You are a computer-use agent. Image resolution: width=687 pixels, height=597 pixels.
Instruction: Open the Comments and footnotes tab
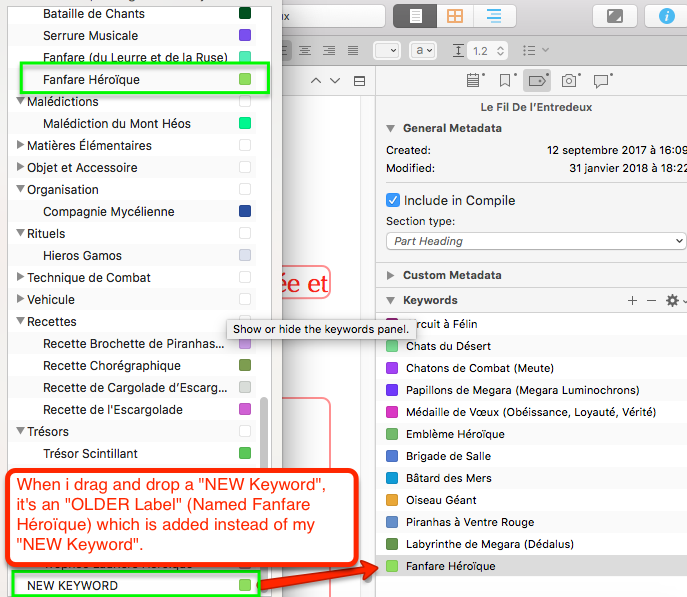(601, 80)
